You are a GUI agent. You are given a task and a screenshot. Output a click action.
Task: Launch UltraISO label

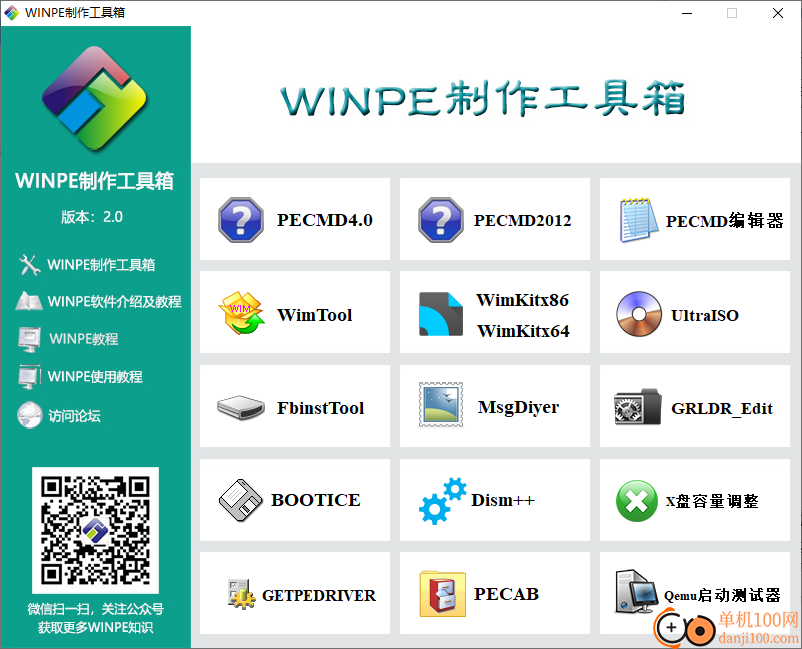pyautogui.click(x=705, y=316)
